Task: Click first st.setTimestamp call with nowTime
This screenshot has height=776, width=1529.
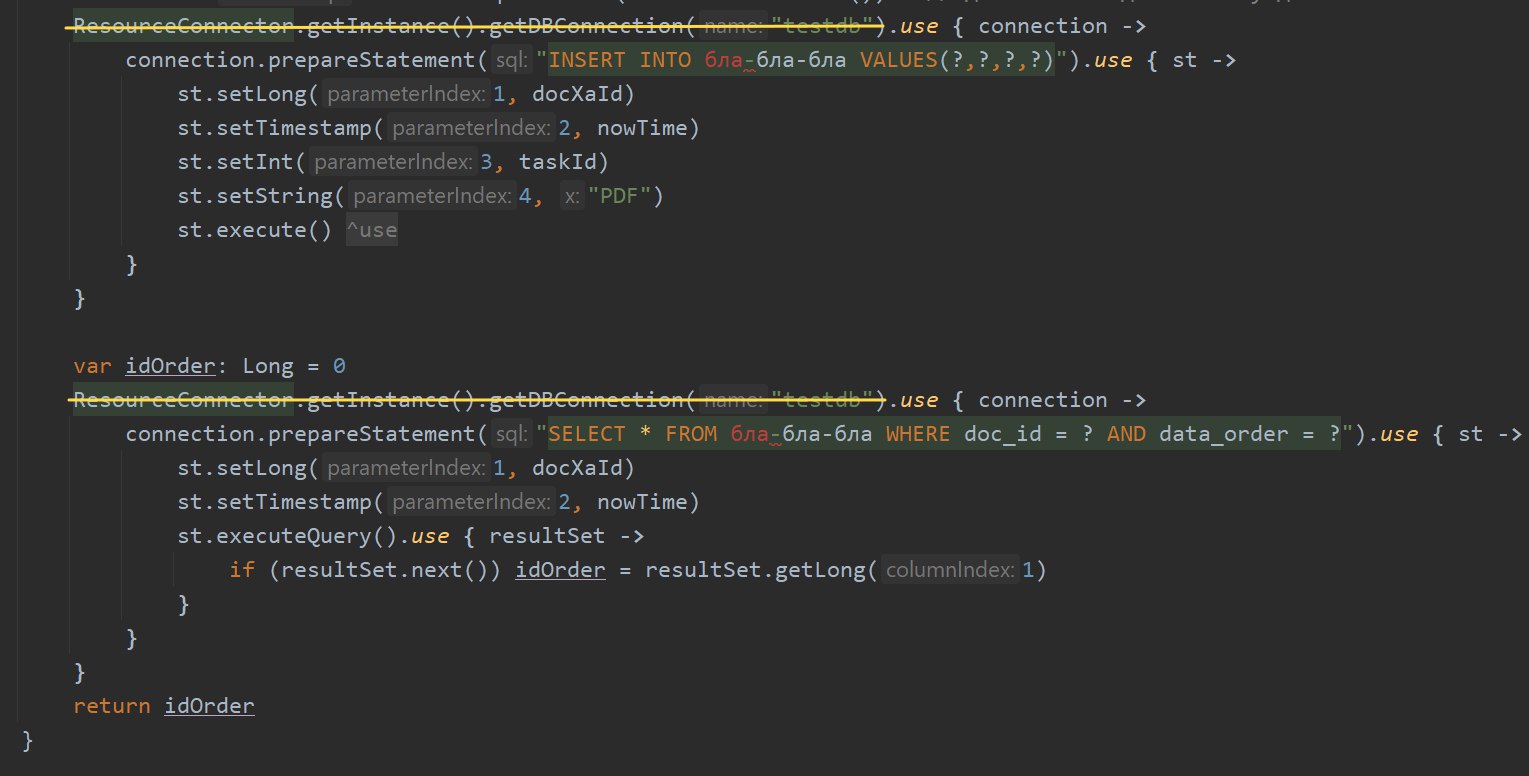Action: [439, 128]
